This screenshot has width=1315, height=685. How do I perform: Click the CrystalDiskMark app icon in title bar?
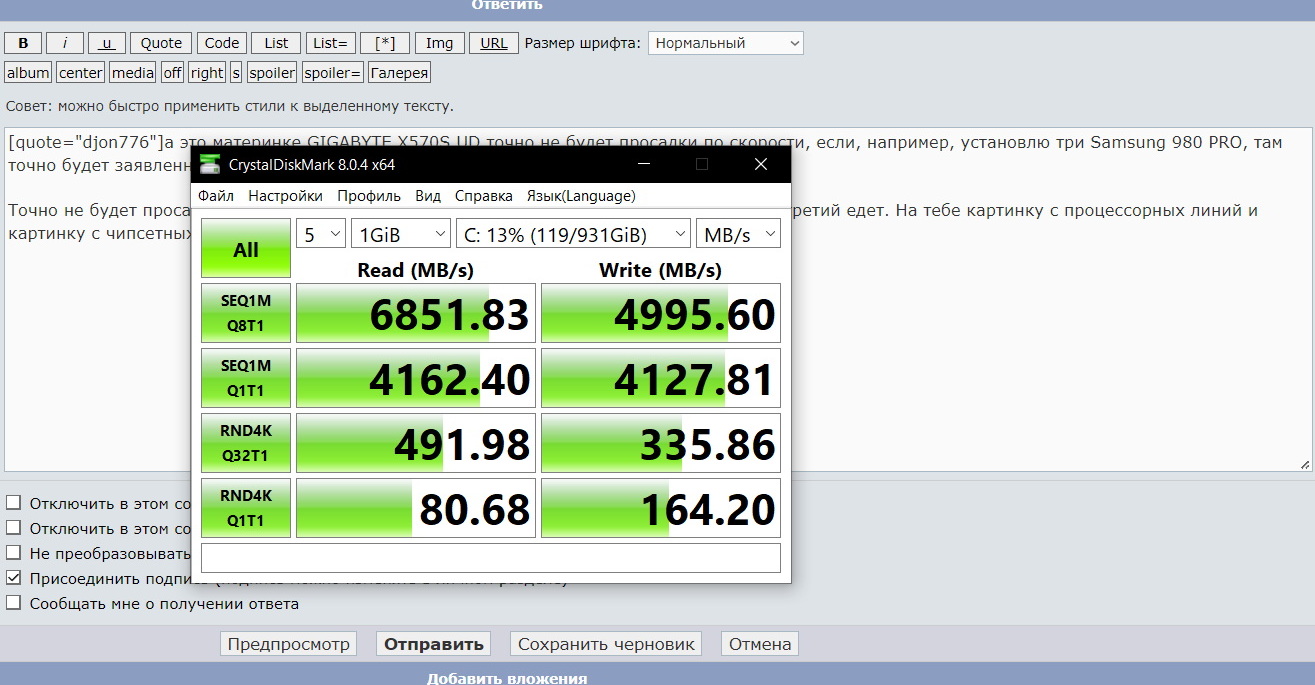(209, 165)
